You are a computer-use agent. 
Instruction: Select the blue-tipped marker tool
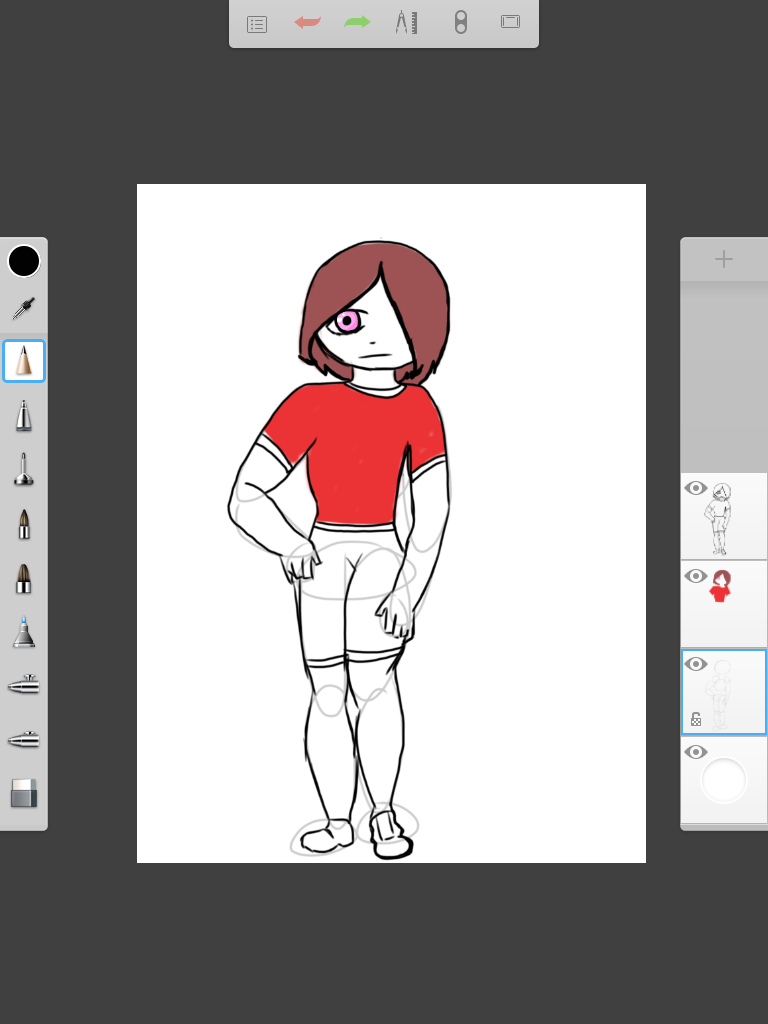pyautogui.click(x=24, y=632)
